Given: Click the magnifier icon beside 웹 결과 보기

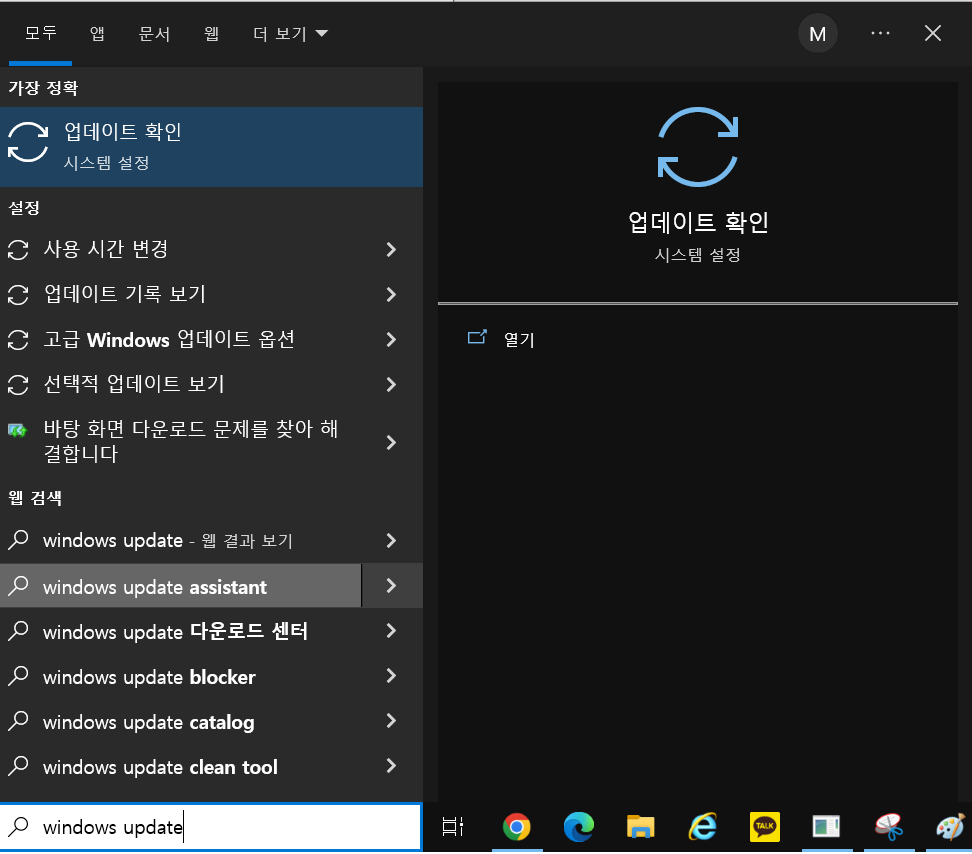Looking at the screenshot, I should tap(19, 539).
